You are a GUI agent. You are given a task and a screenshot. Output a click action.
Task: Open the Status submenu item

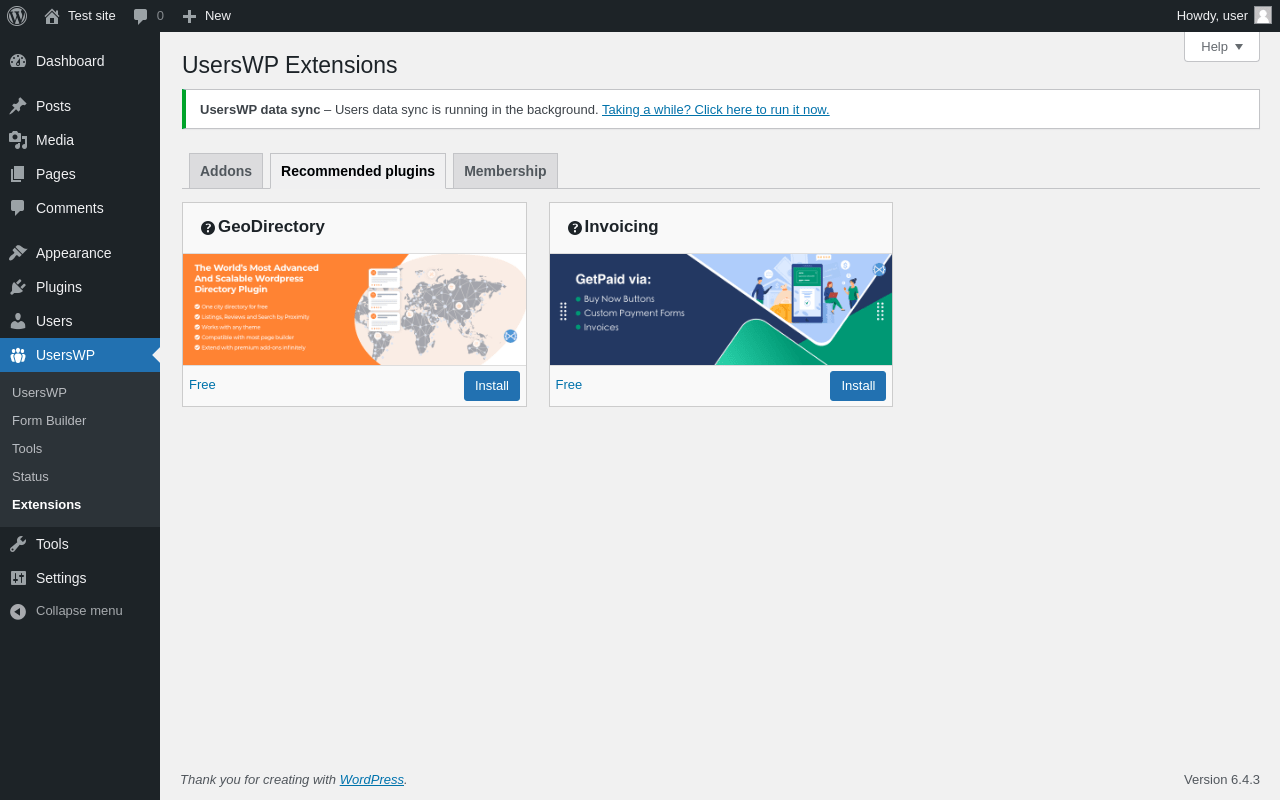pyautogui.click(x=30, y=477)
